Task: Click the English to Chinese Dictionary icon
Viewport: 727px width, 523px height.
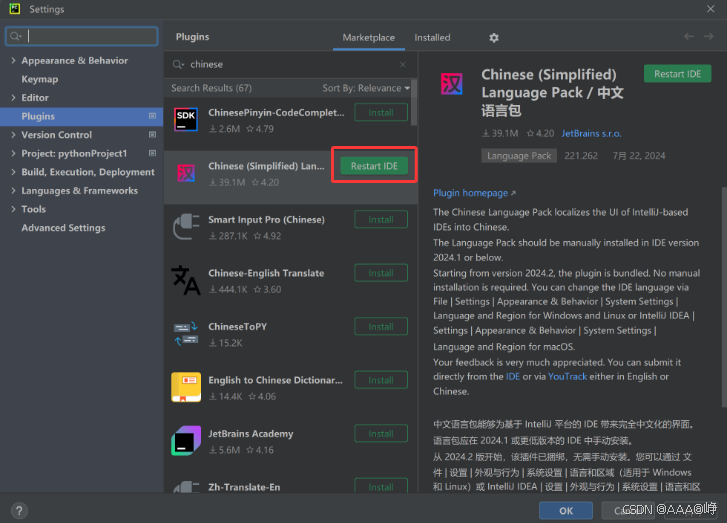Action: point(186,387)
